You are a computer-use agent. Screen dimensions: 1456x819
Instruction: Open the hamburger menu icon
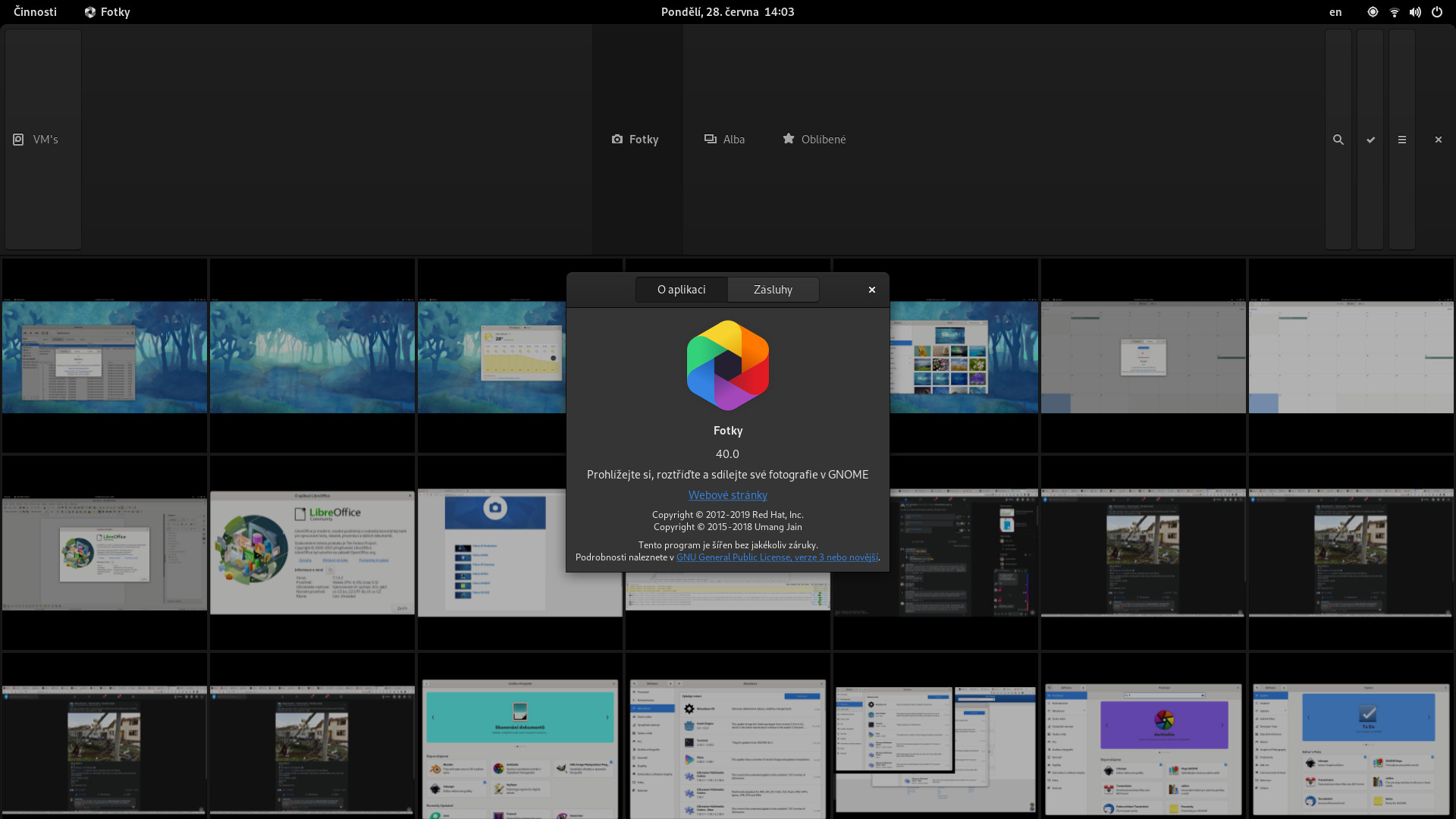coord(1402,140)
